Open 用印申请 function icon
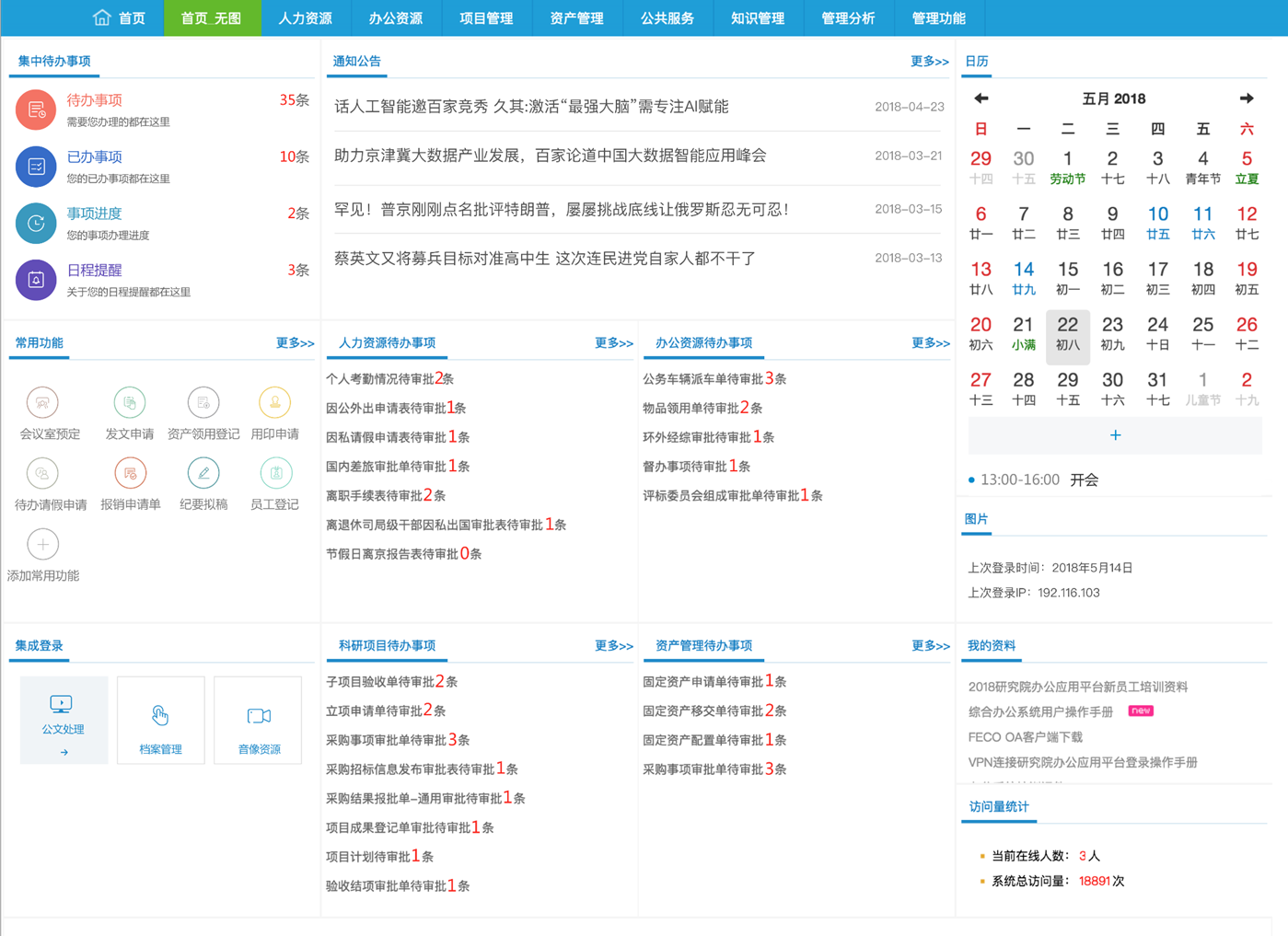1288x936 pixels. (x=274, y=402)
